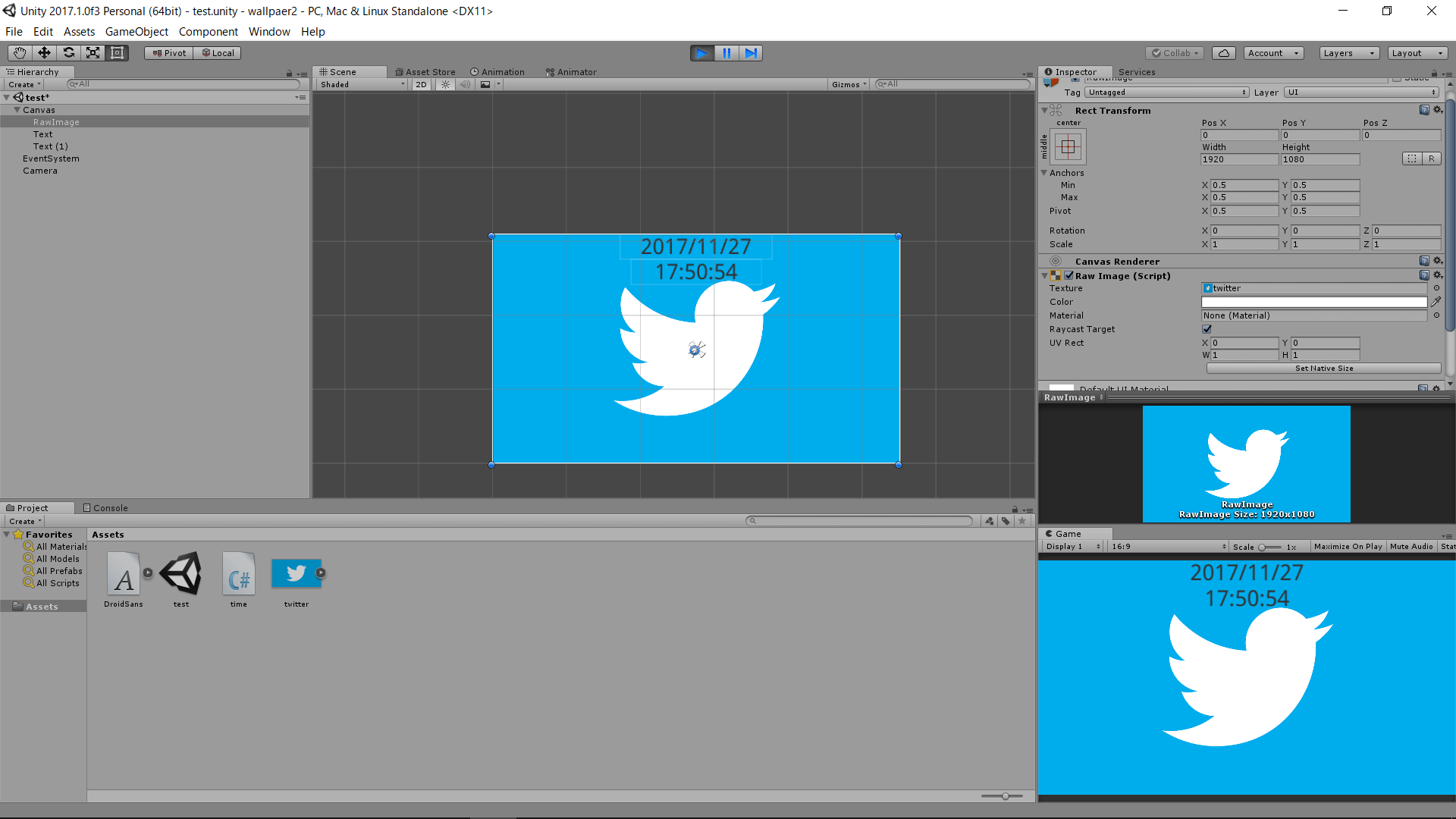This screenshot has height=819, width=1456.
Task: Select Text (1) in Hierarchy
Action: click(50, 146)
